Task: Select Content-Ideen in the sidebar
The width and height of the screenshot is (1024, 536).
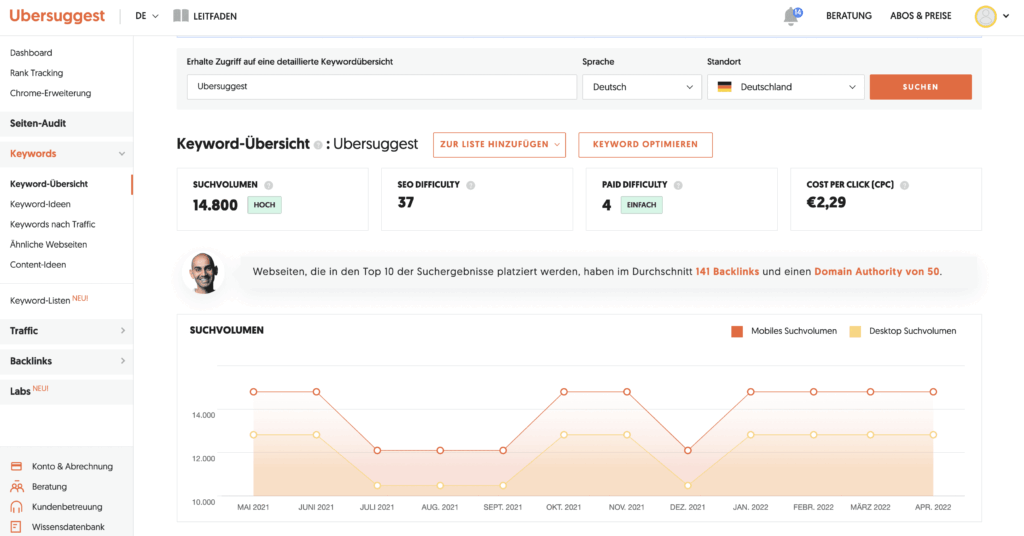Action: (38, 265)
